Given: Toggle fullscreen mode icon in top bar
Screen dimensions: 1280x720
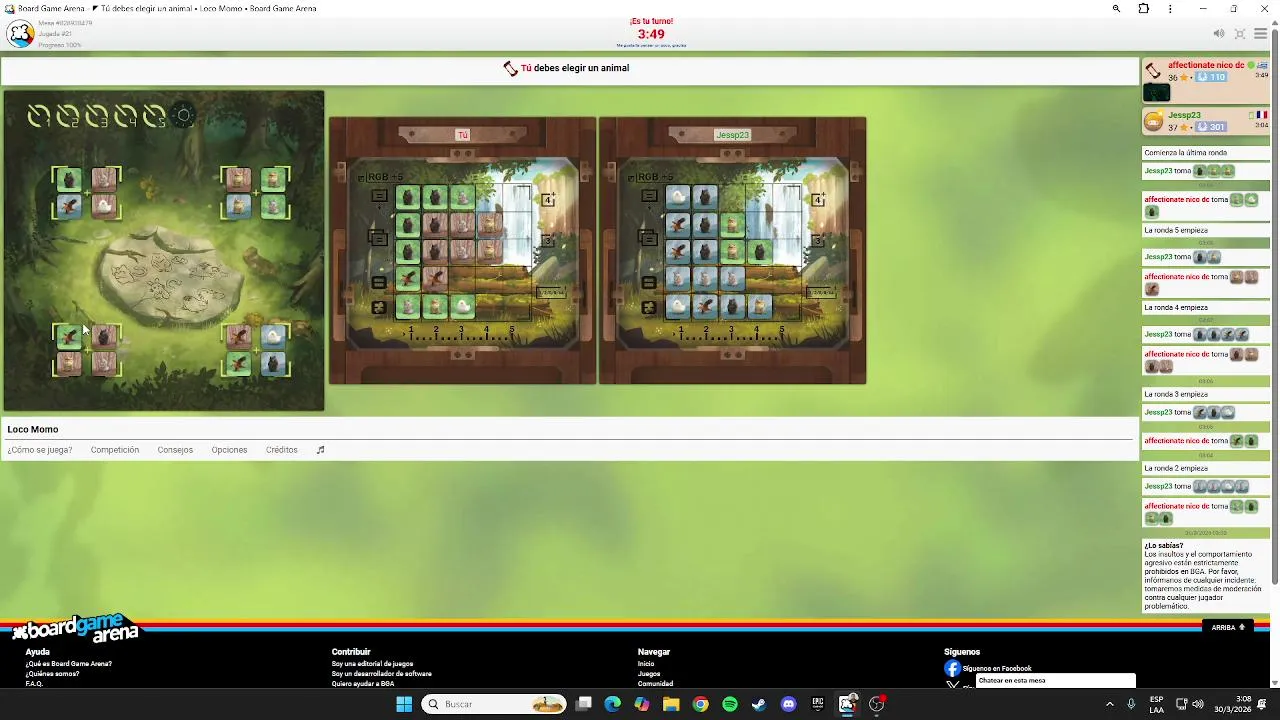Looking at the screenshot, I should point(1240,34).
